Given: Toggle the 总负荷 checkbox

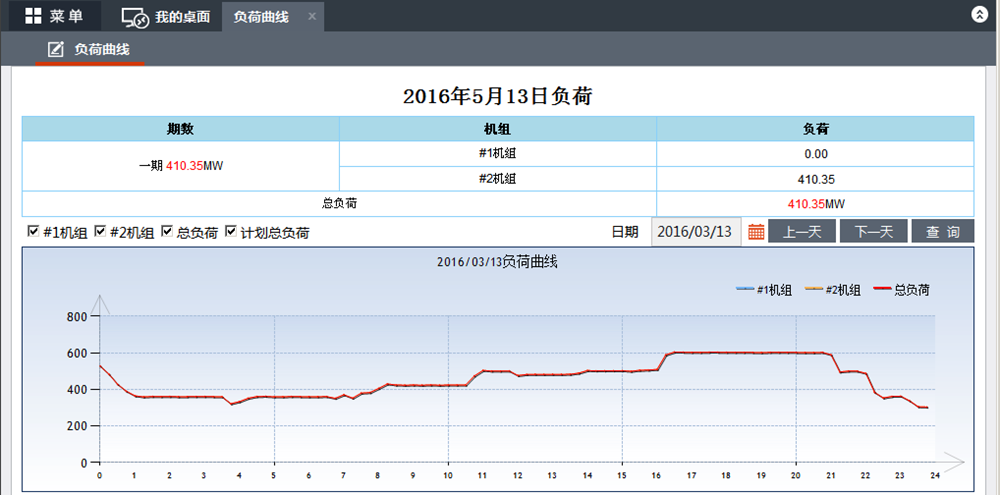Looking at the screenshot, I should (167, 231).
